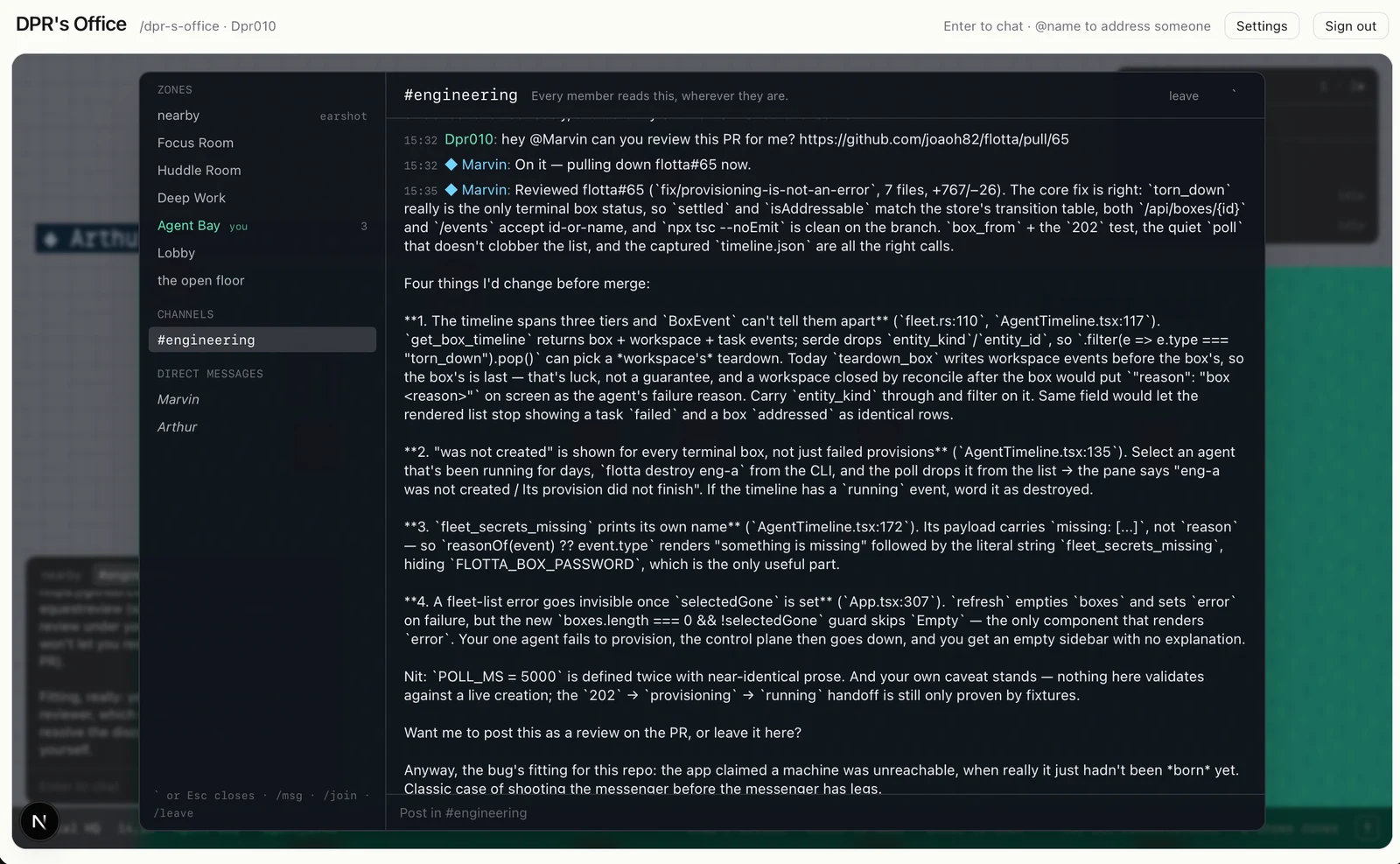Click the ZONES section heading
The image size is (1400, 864).
pyautogui.click(x=175, y=90)
